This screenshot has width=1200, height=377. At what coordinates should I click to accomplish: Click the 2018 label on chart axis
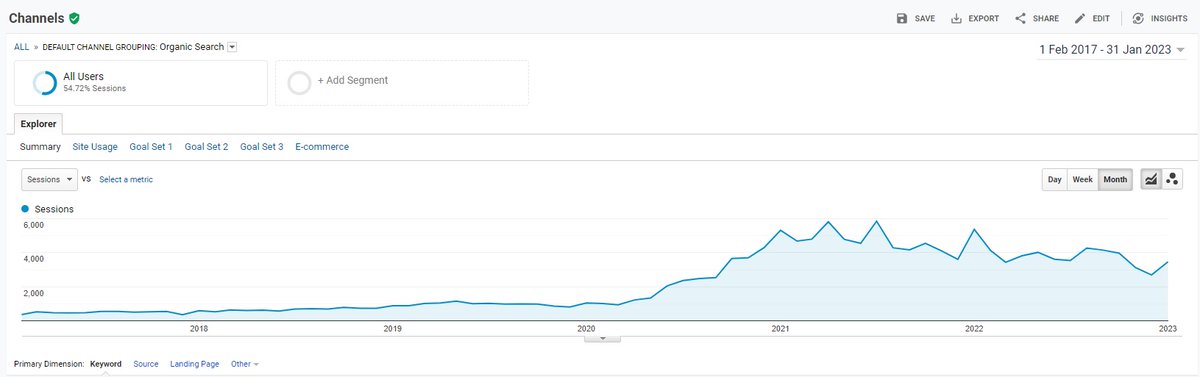[199, 328]
